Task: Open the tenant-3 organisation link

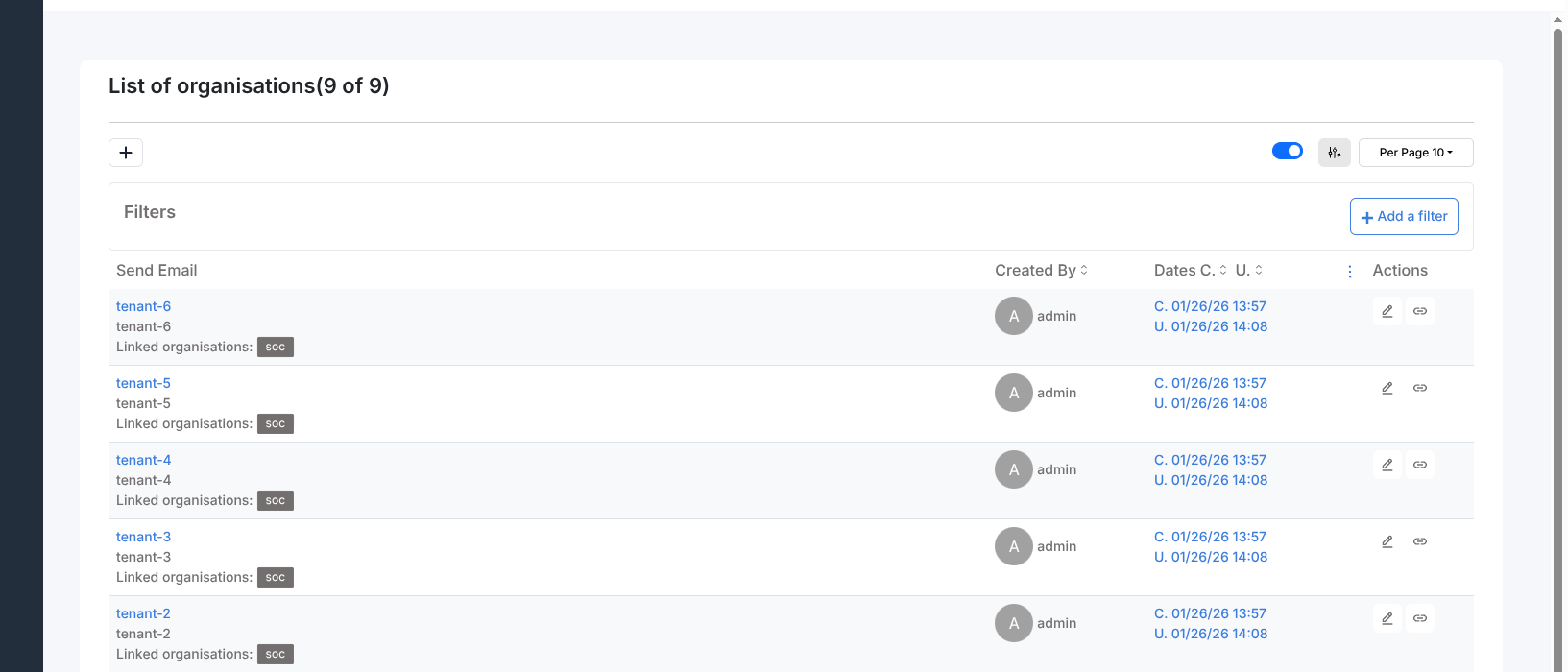Action: pos(143,537)
